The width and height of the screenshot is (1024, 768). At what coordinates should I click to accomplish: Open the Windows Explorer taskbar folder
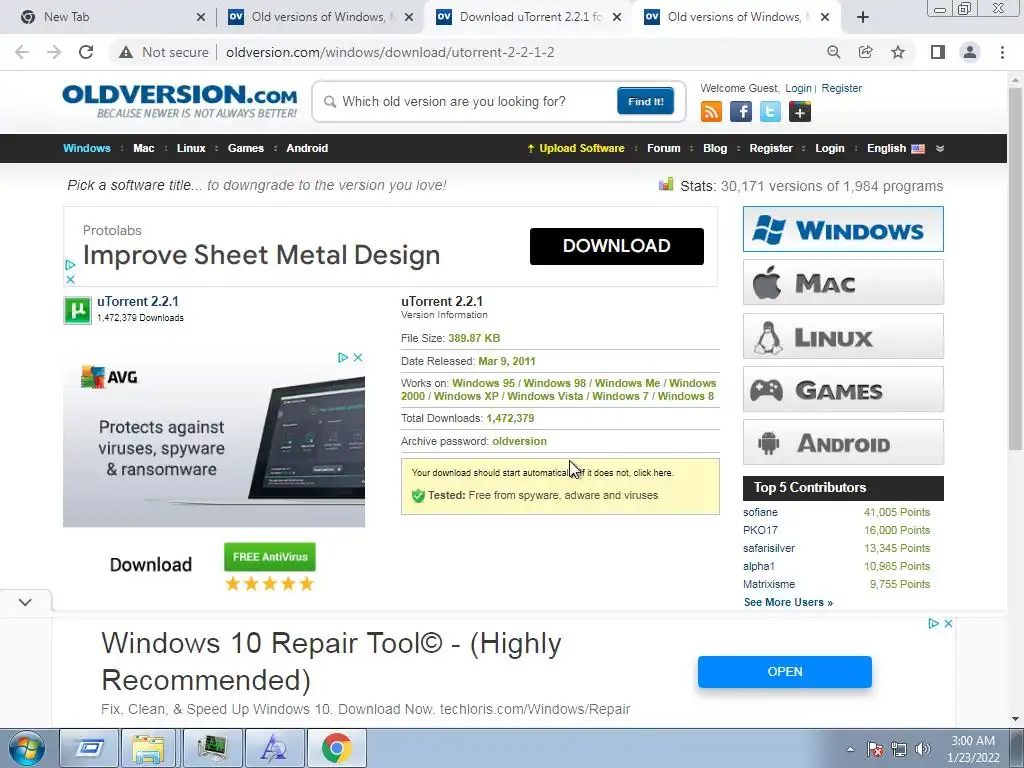(148, 748)
